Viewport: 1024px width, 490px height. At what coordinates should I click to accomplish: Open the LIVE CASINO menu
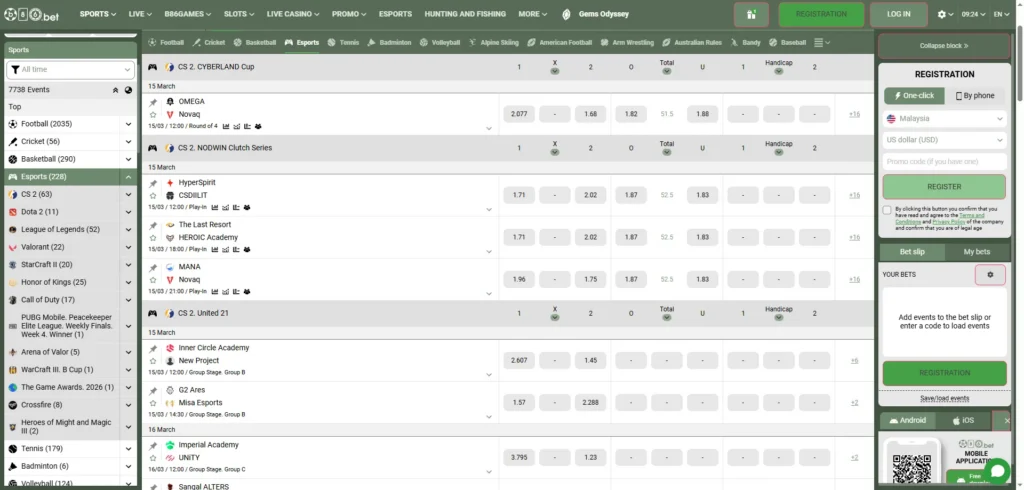coord(293,14)
